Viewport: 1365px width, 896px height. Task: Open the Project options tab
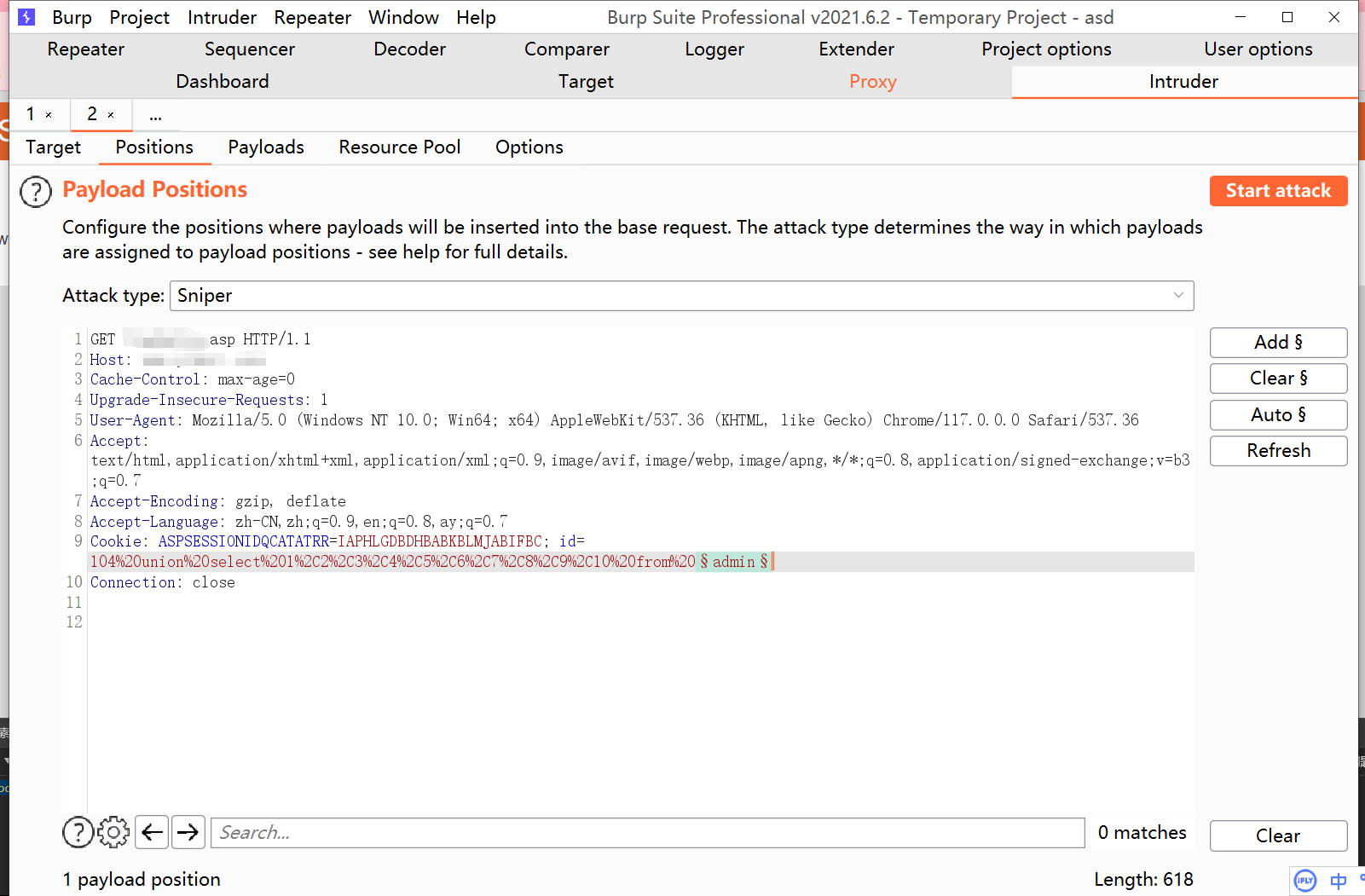coord(1046,49)
